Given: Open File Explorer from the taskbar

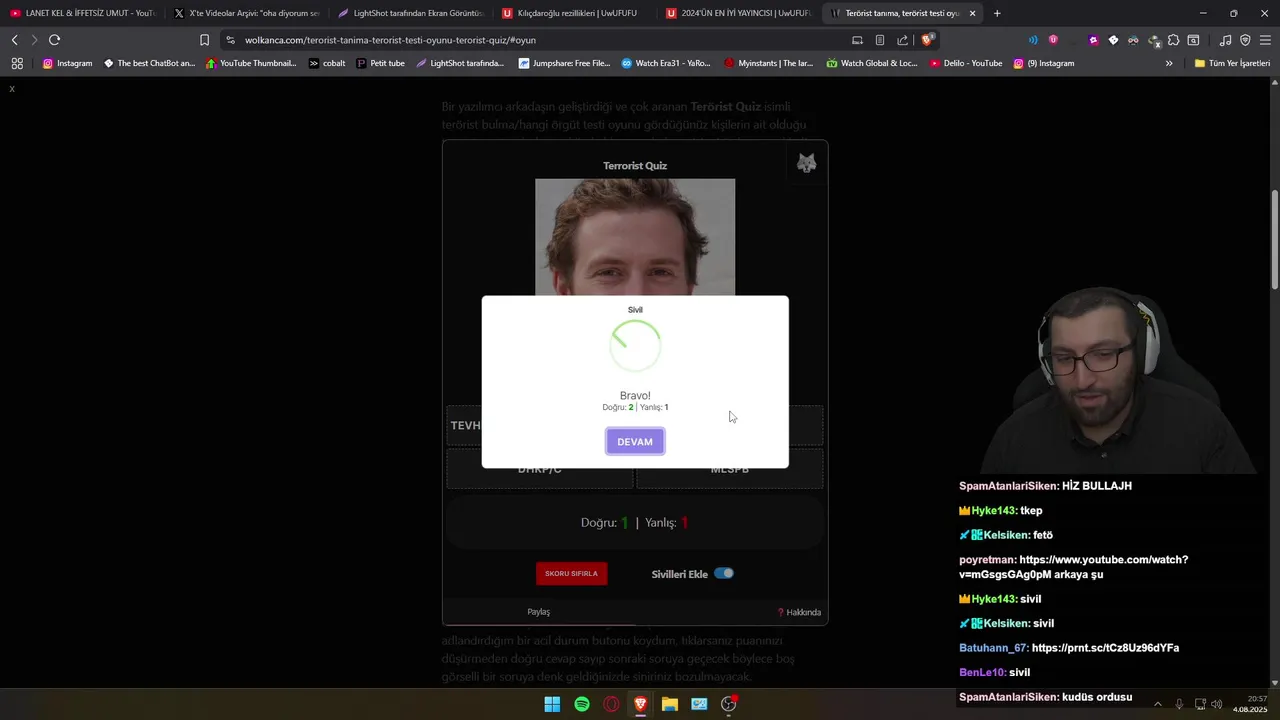Looking at the screenshot, I should coord(670,704).
